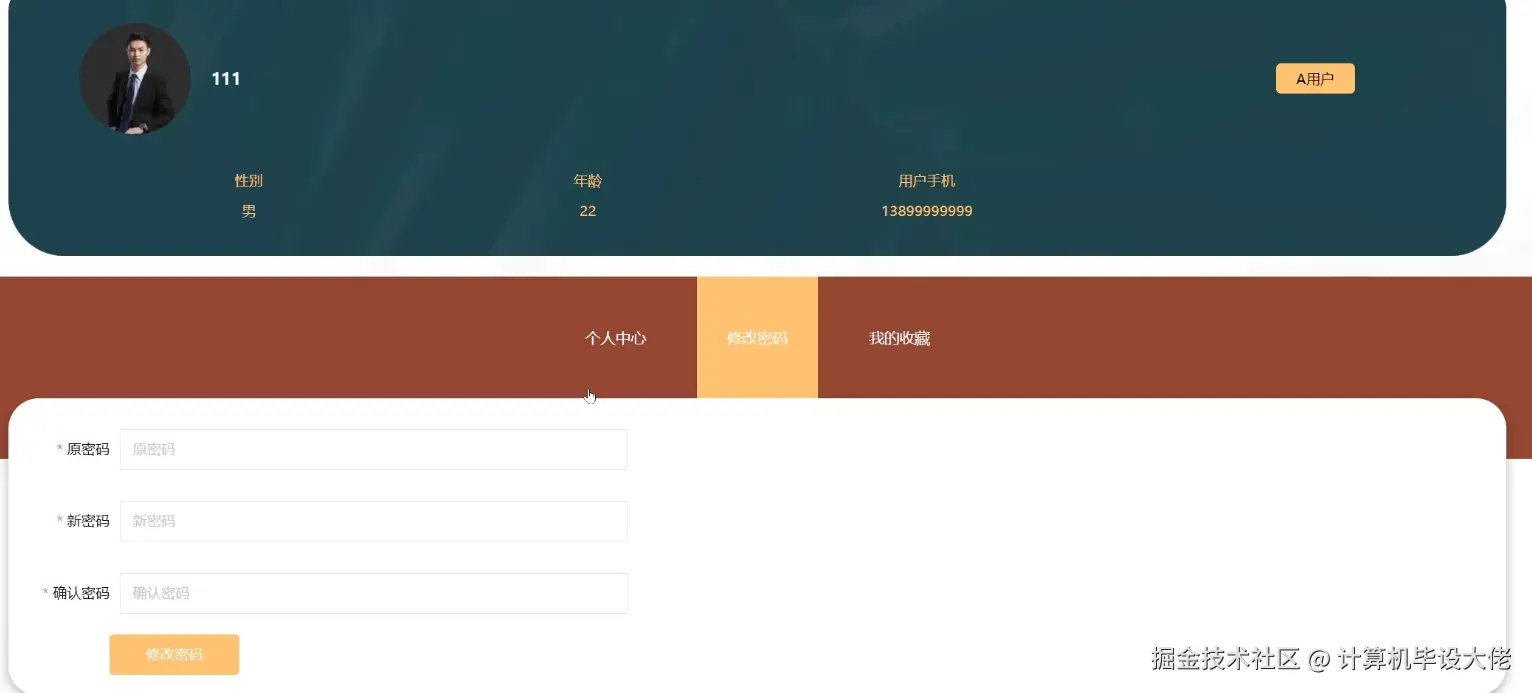Switch to the 个人中心 tab
The height and width of the screenshot is (693, 1532).
[615, 337]
